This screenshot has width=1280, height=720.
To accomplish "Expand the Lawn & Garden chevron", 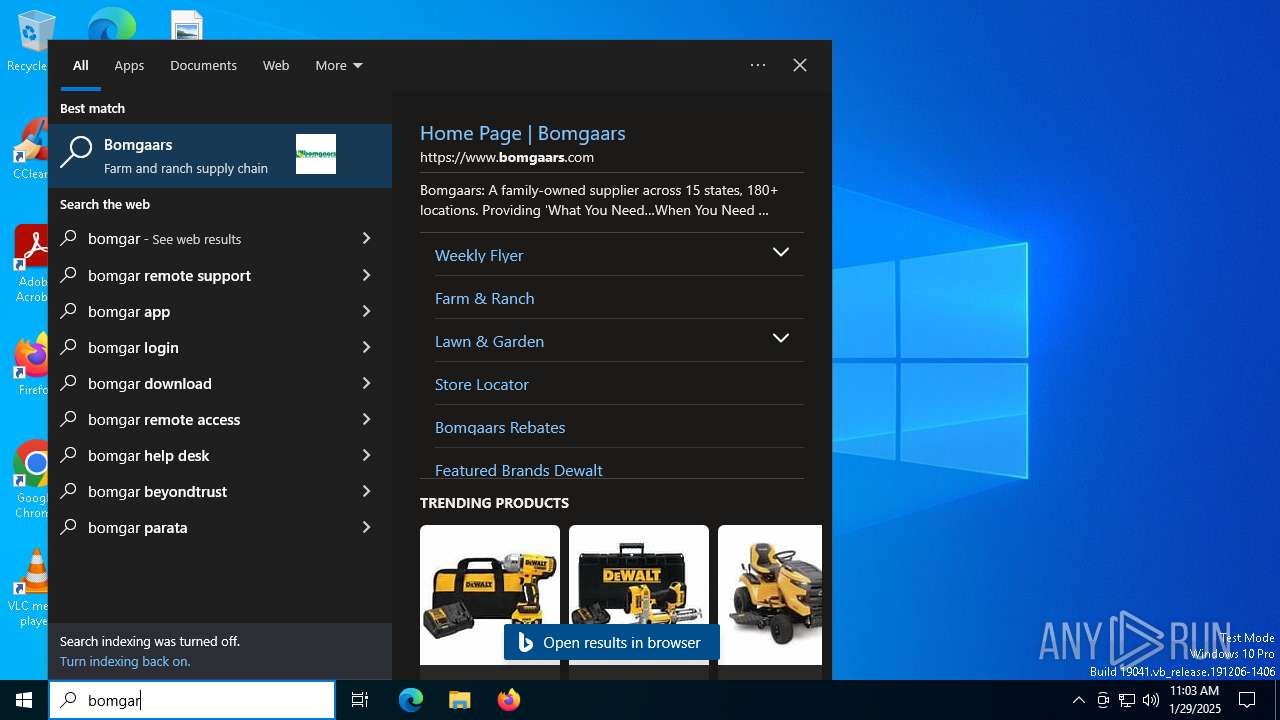I will point(781,338).
